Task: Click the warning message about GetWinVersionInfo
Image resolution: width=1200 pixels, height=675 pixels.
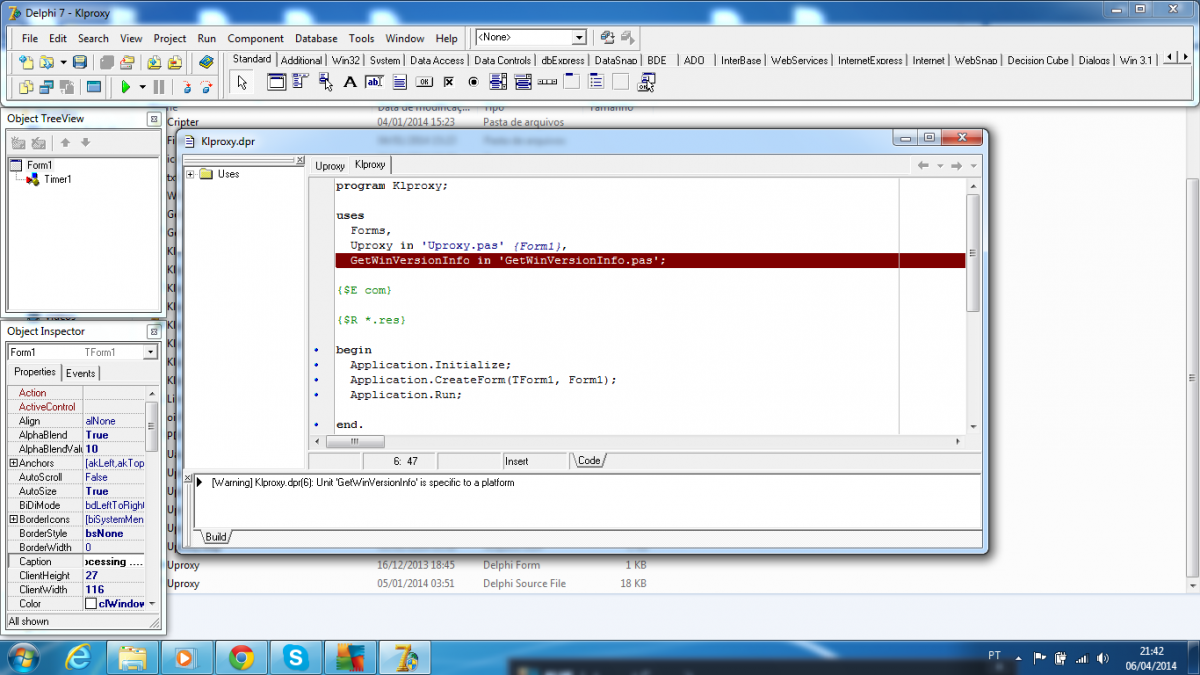Action: 363,482
